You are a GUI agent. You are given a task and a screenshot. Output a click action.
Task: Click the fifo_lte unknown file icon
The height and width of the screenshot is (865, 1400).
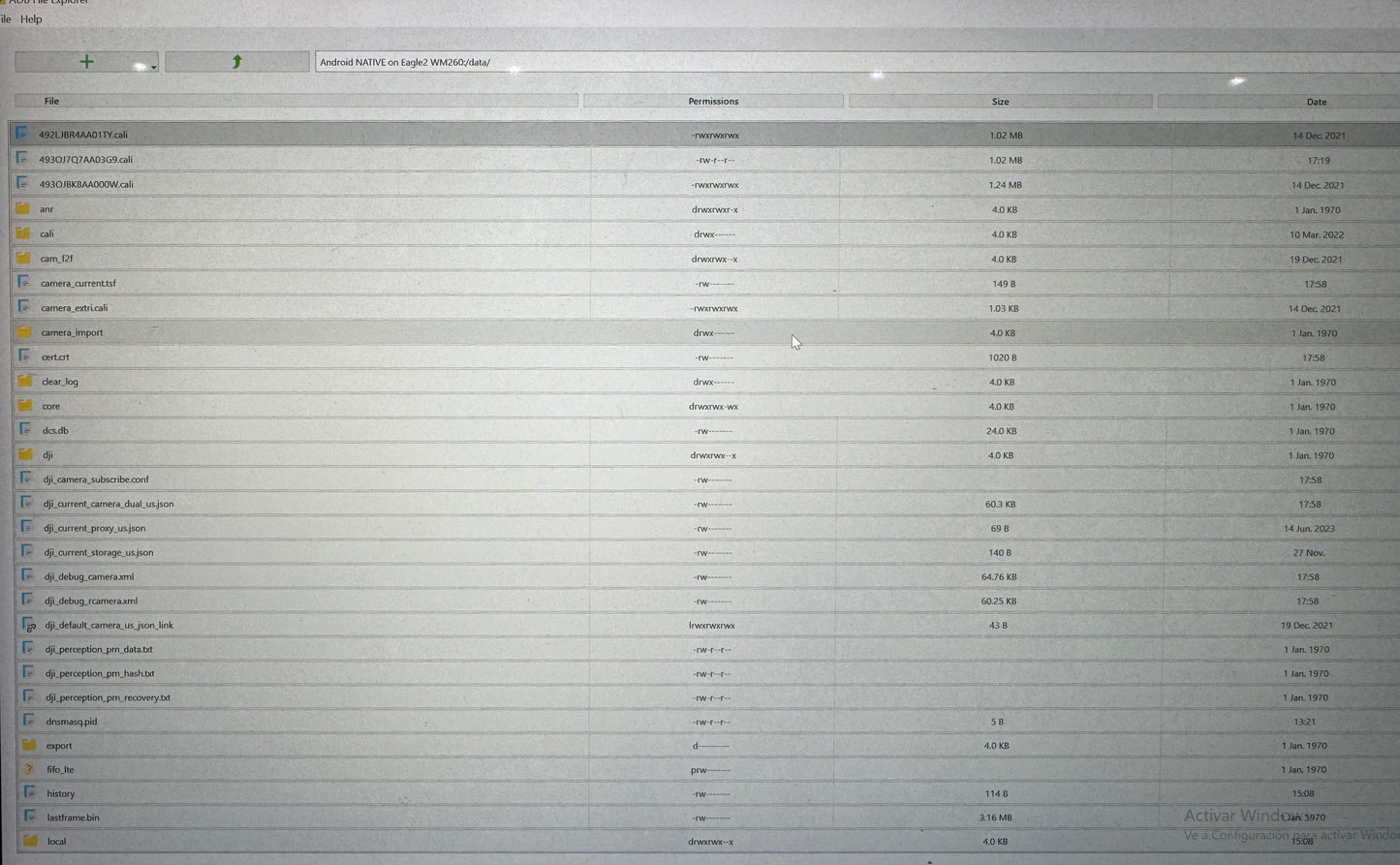[29, 769]
